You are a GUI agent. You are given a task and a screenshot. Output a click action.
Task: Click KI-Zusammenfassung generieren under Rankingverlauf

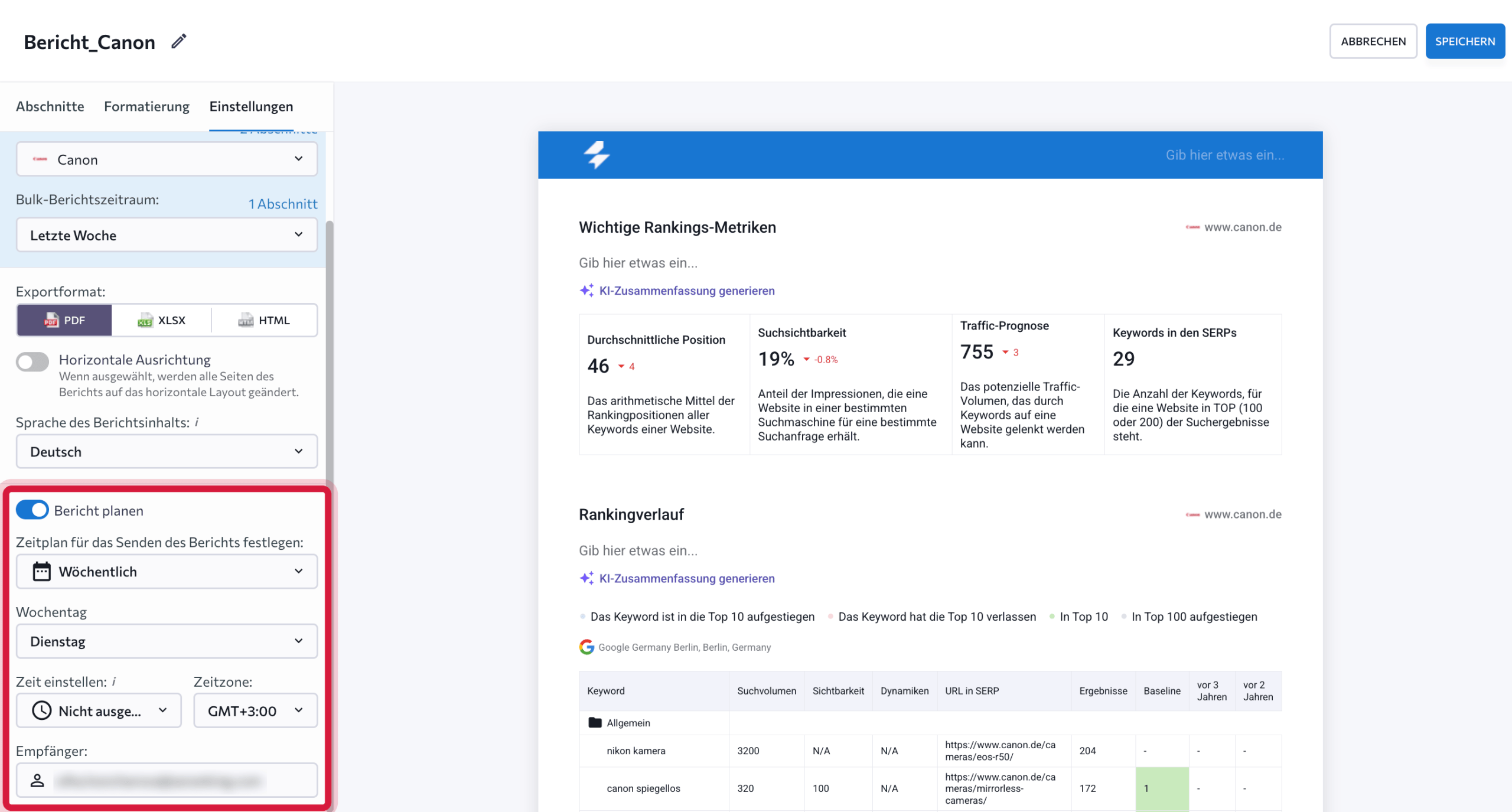(687, 578)
